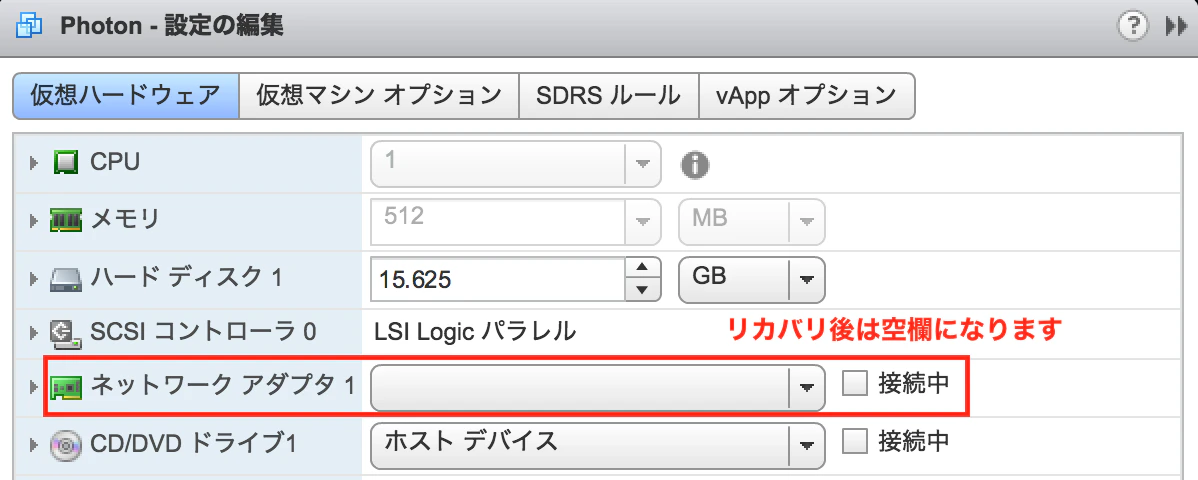Switch to 仮想ハードウェア tab
This screenshot has width=1198, height=480.
125,96
